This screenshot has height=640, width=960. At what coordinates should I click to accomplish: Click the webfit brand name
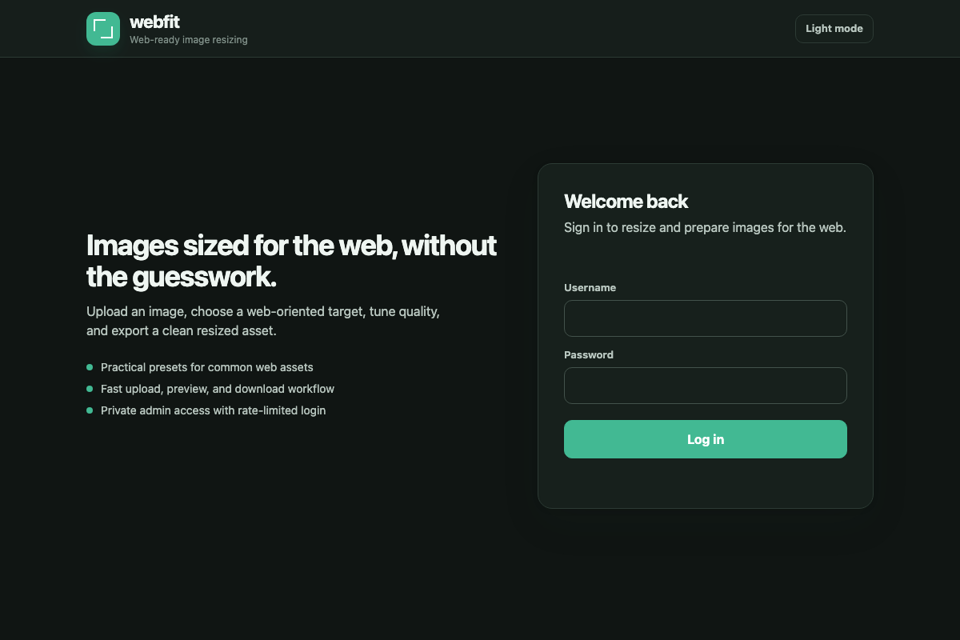pos(154,22)
